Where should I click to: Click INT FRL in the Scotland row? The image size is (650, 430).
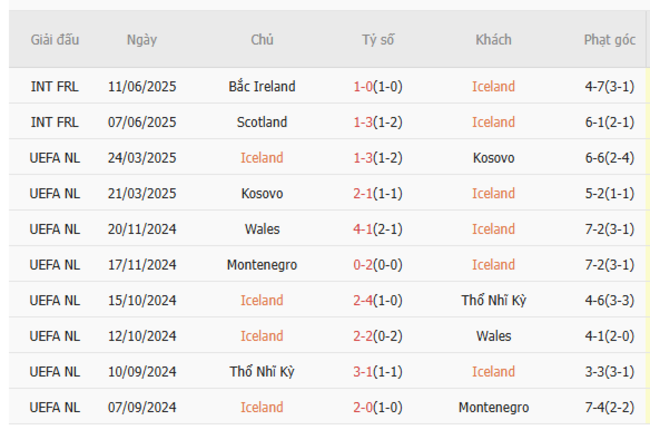coord(55,122)
